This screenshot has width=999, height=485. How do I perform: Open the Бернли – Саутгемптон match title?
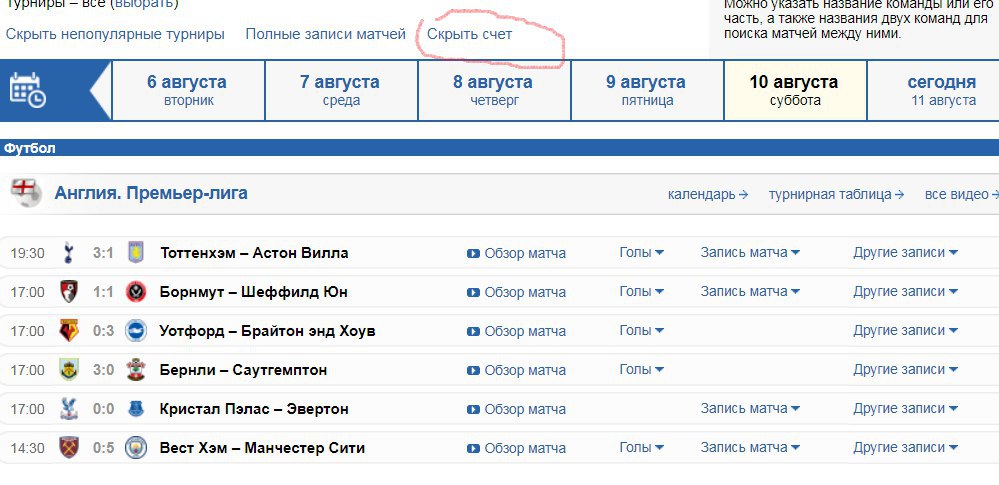point(243,370)
